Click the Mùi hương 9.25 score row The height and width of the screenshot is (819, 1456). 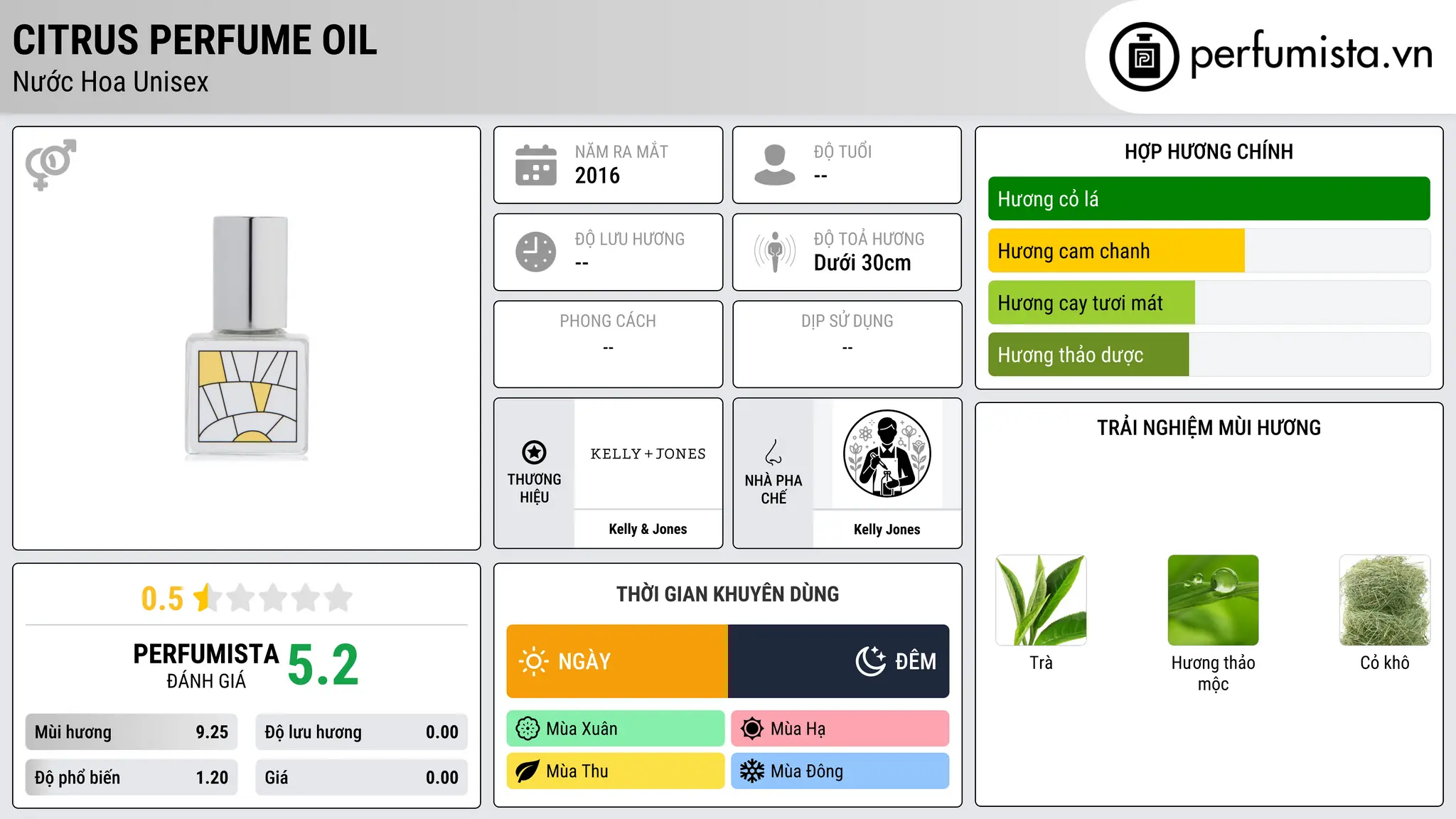click(x=132, y=732)
